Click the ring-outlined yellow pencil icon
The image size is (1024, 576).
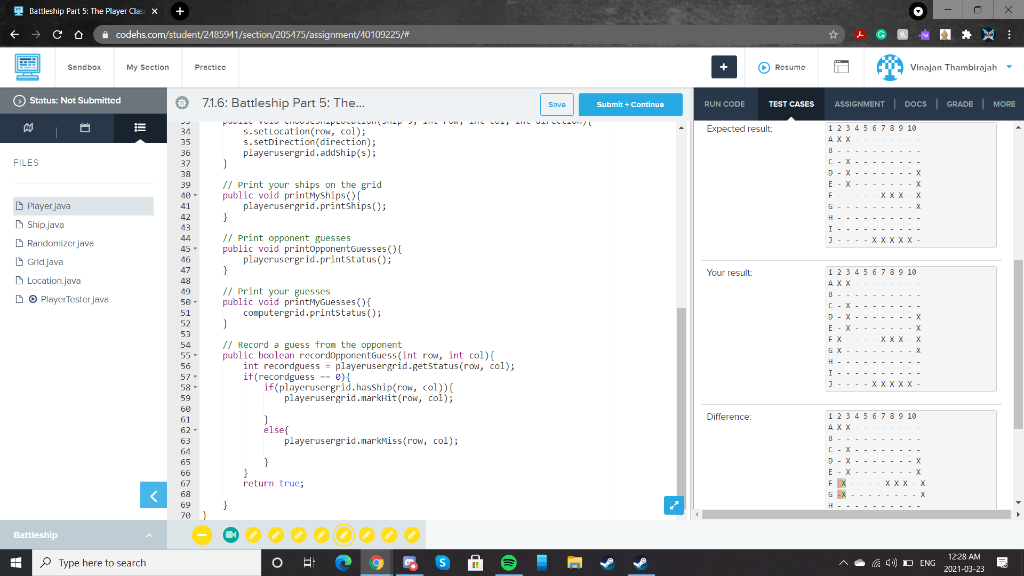click(x=344, y=535)
